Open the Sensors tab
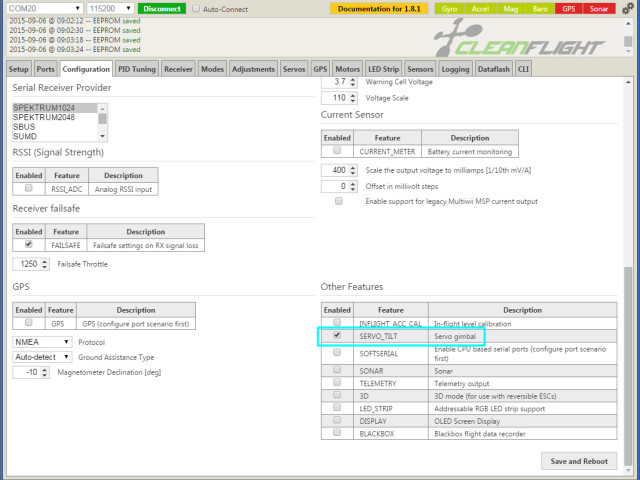 (x=420, y=69)
